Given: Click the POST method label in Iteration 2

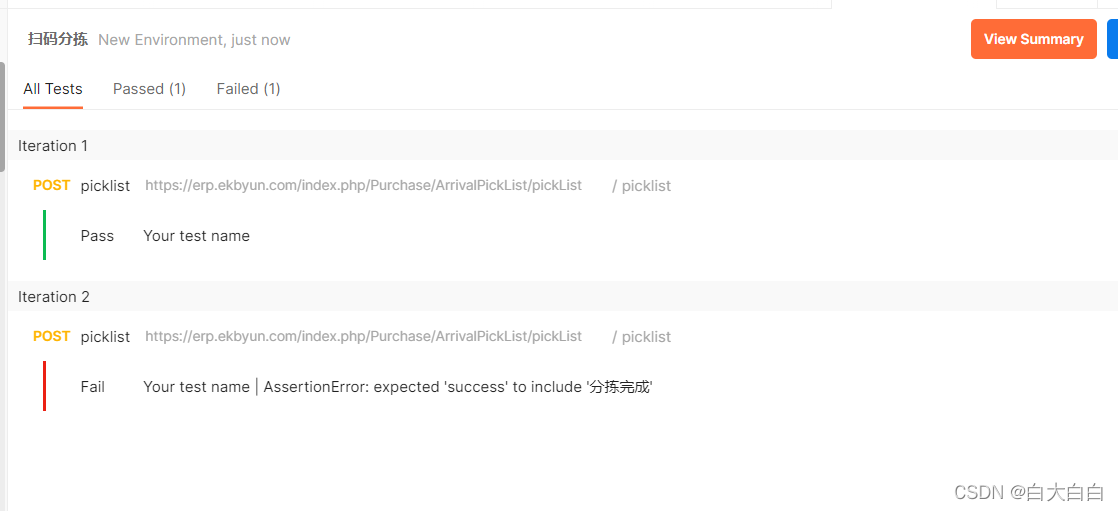Looking at the screenshot, I should pos(51,336).
